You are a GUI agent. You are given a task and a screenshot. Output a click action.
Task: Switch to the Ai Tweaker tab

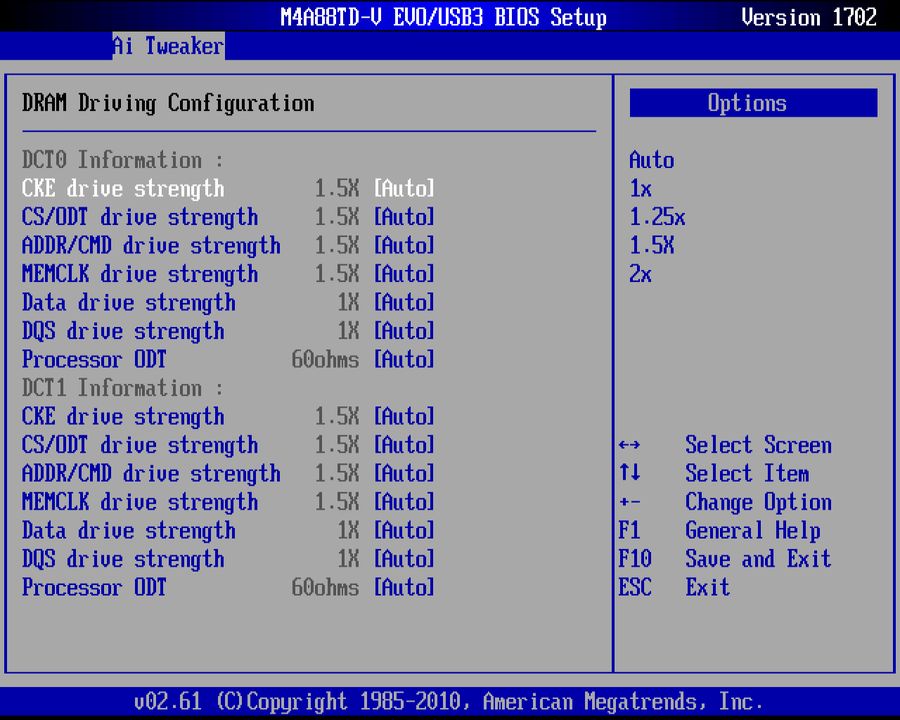click(x=167, y=46)
